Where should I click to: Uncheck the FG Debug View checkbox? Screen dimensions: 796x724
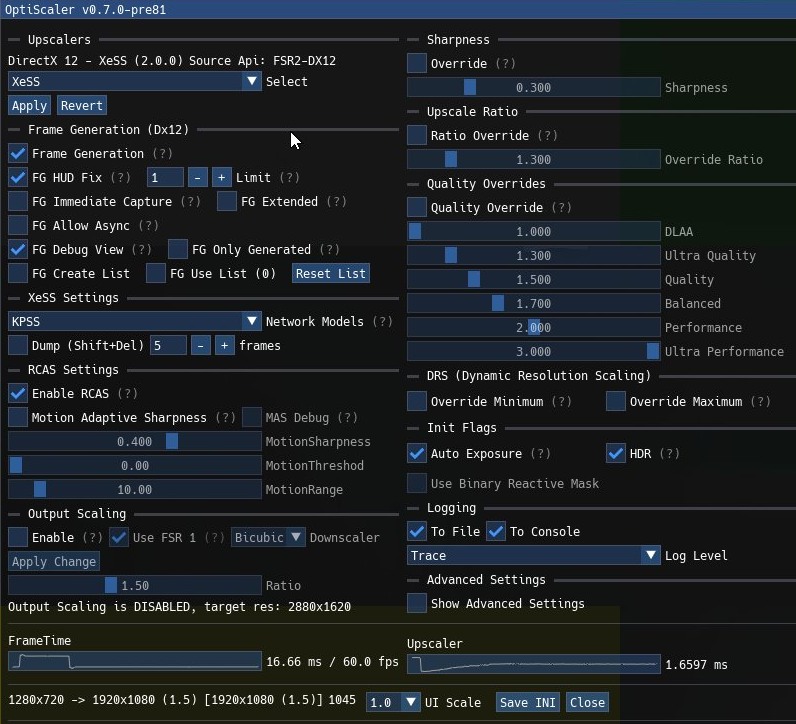click(18, 250)
